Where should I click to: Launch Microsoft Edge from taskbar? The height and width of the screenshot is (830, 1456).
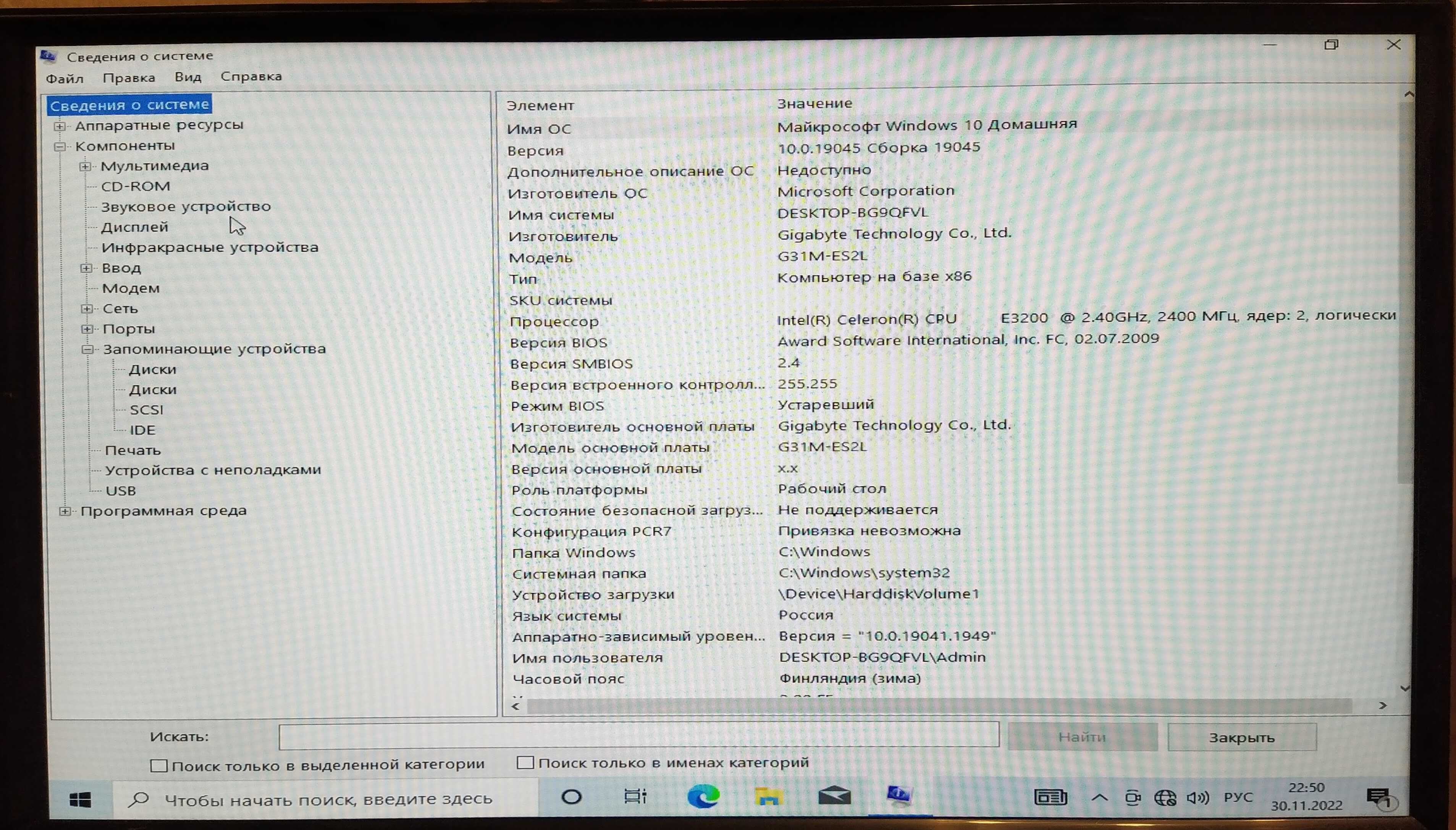(703, 796)
